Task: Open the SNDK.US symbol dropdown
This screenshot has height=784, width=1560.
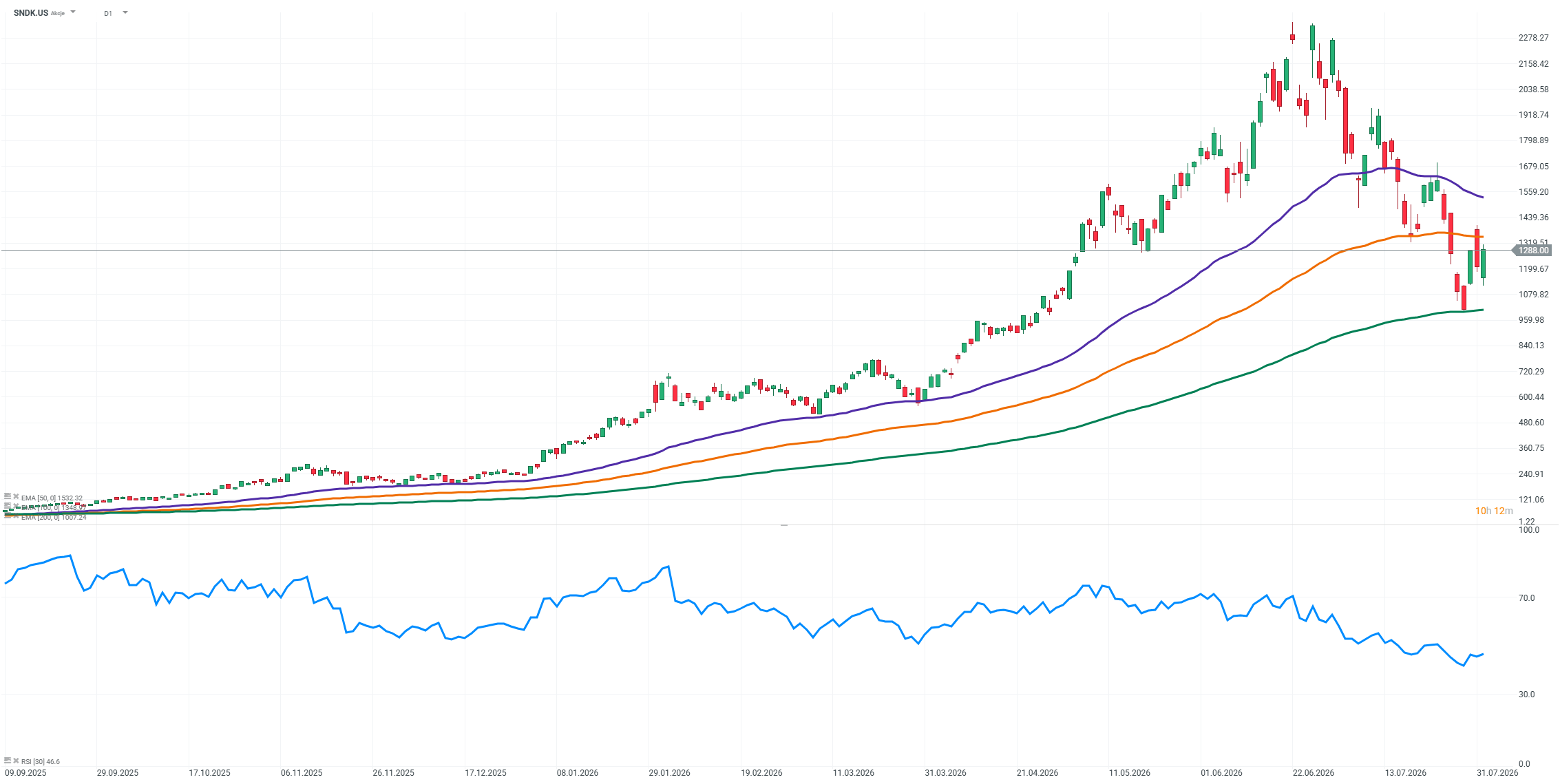Action: pyautogui.click(x=73, y=12)
